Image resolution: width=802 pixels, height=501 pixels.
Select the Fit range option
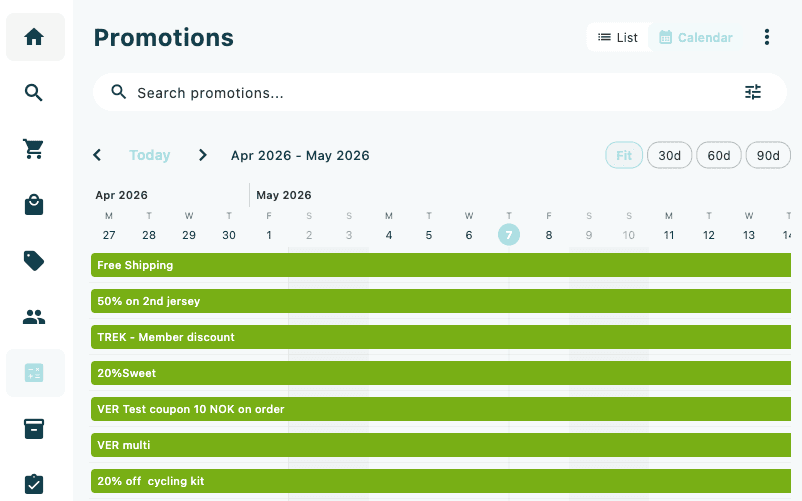coord(624,155)
